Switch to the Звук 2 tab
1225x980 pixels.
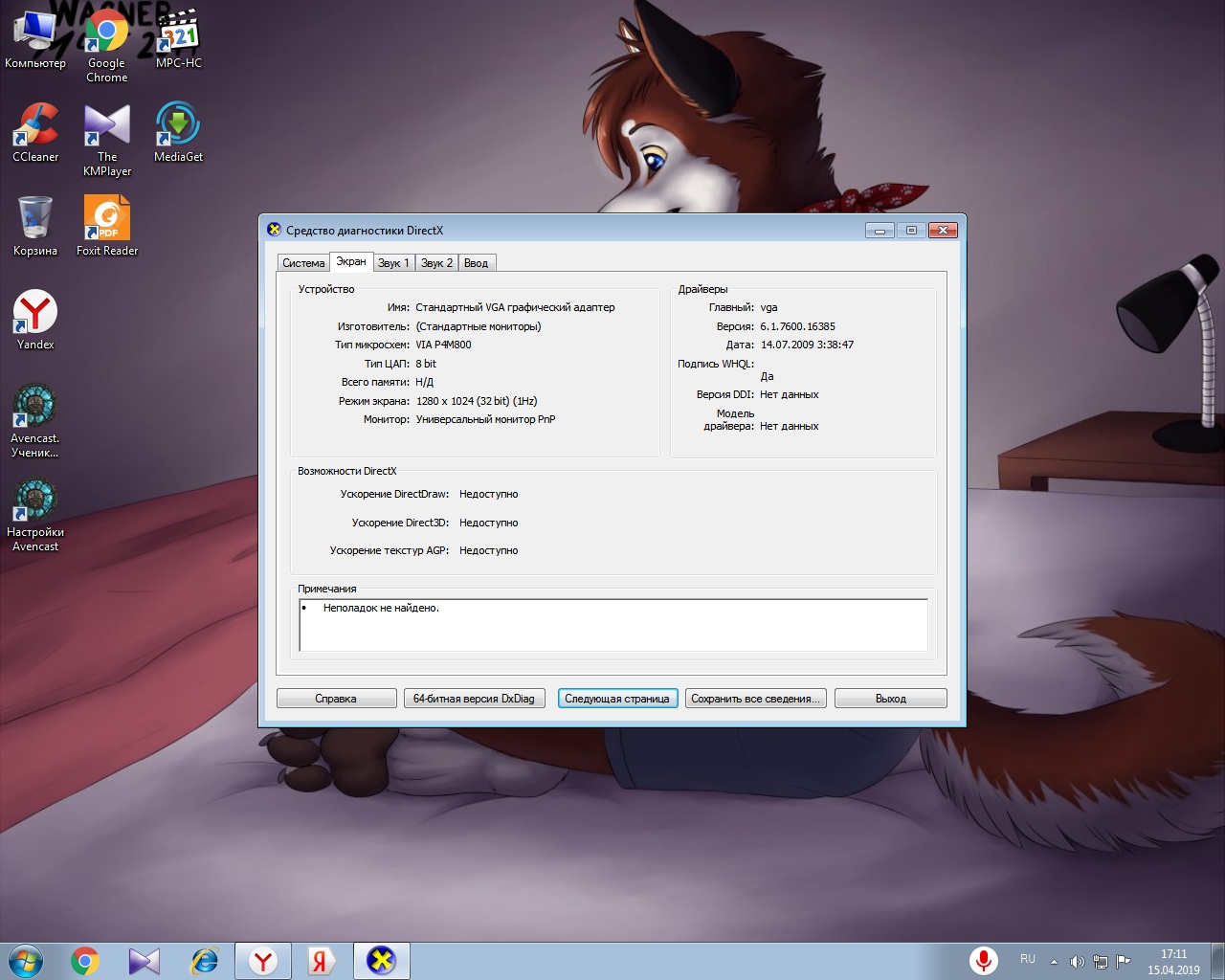[437, 263]
